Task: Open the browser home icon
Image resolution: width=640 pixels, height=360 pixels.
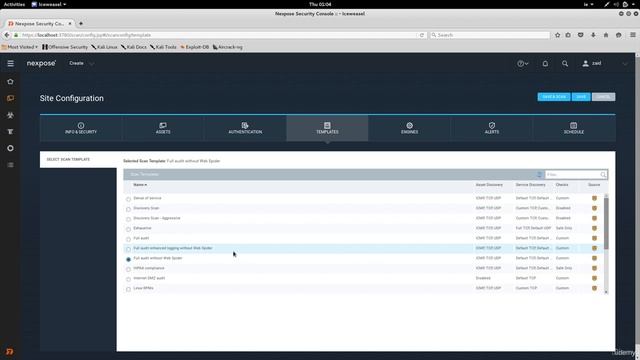Action: tap(606, 35)
